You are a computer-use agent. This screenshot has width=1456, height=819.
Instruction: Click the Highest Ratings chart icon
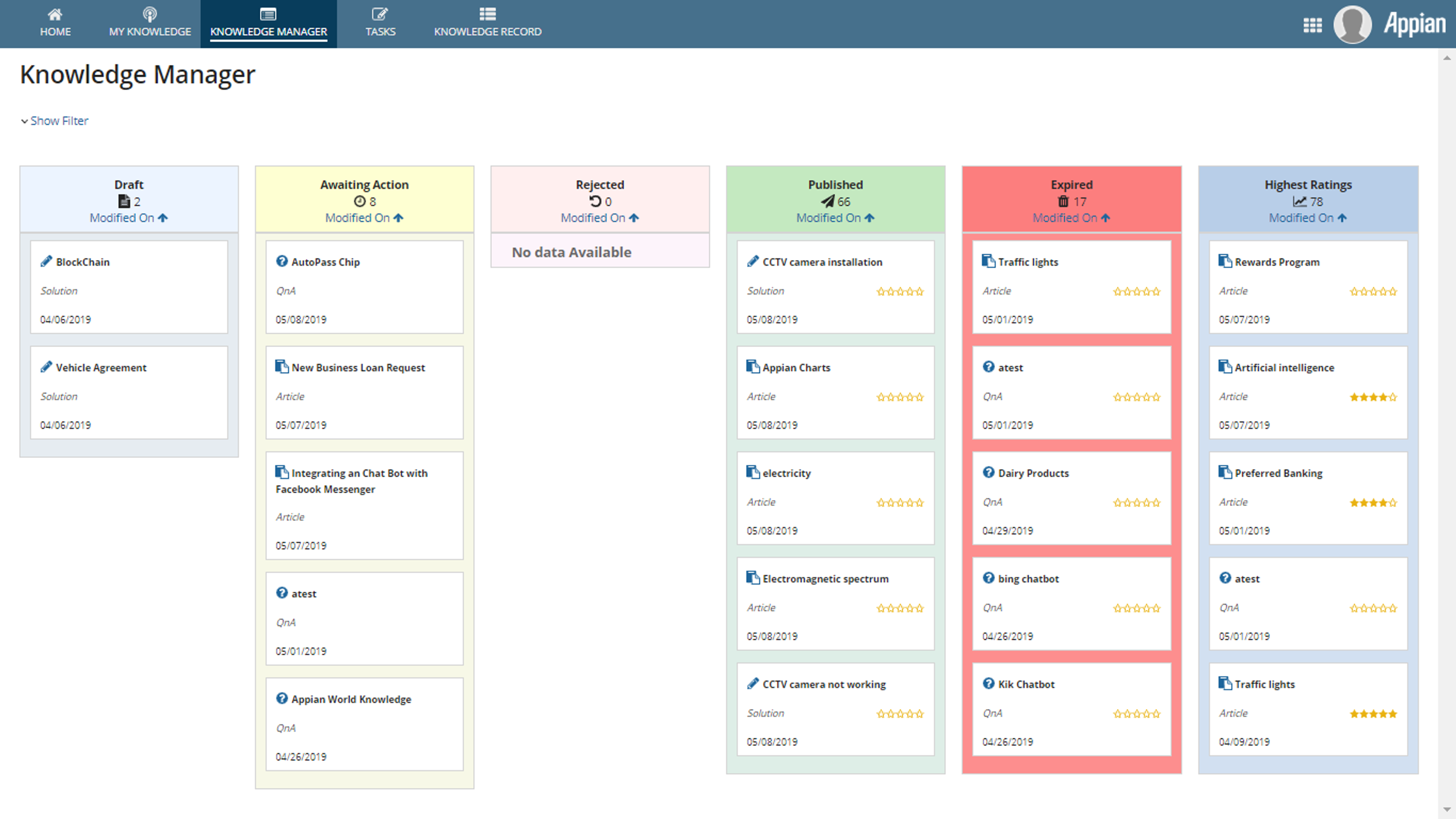1299,201
